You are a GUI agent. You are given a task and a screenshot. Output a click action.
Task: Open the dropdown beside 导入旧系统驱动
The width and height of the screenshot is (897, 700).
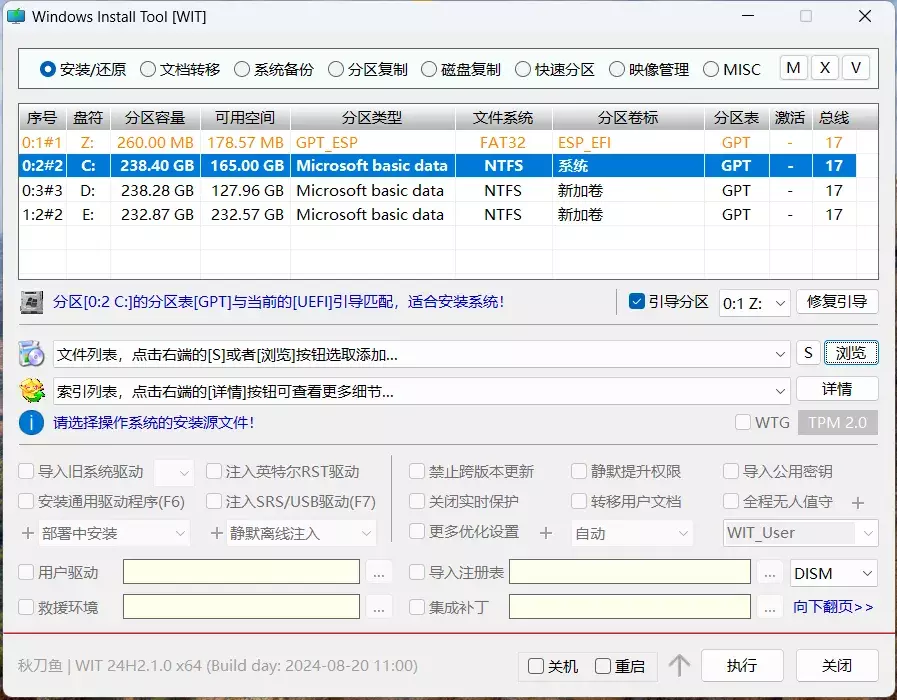174,473
